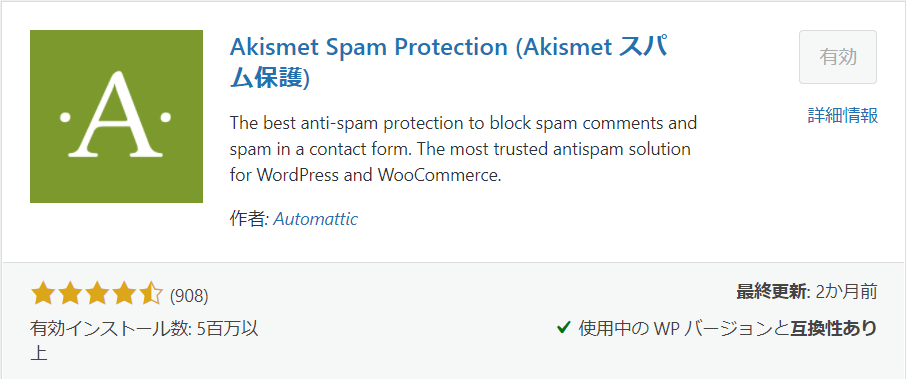Click the anti-spam description paragraph
This screenshot has height=379, width=906.
463,149
